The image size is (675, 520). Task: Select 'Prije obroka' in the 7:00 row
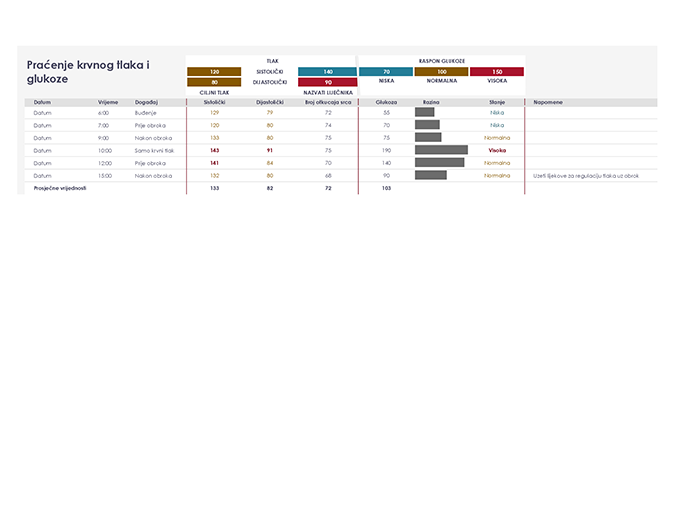click(x=150, y=125)
